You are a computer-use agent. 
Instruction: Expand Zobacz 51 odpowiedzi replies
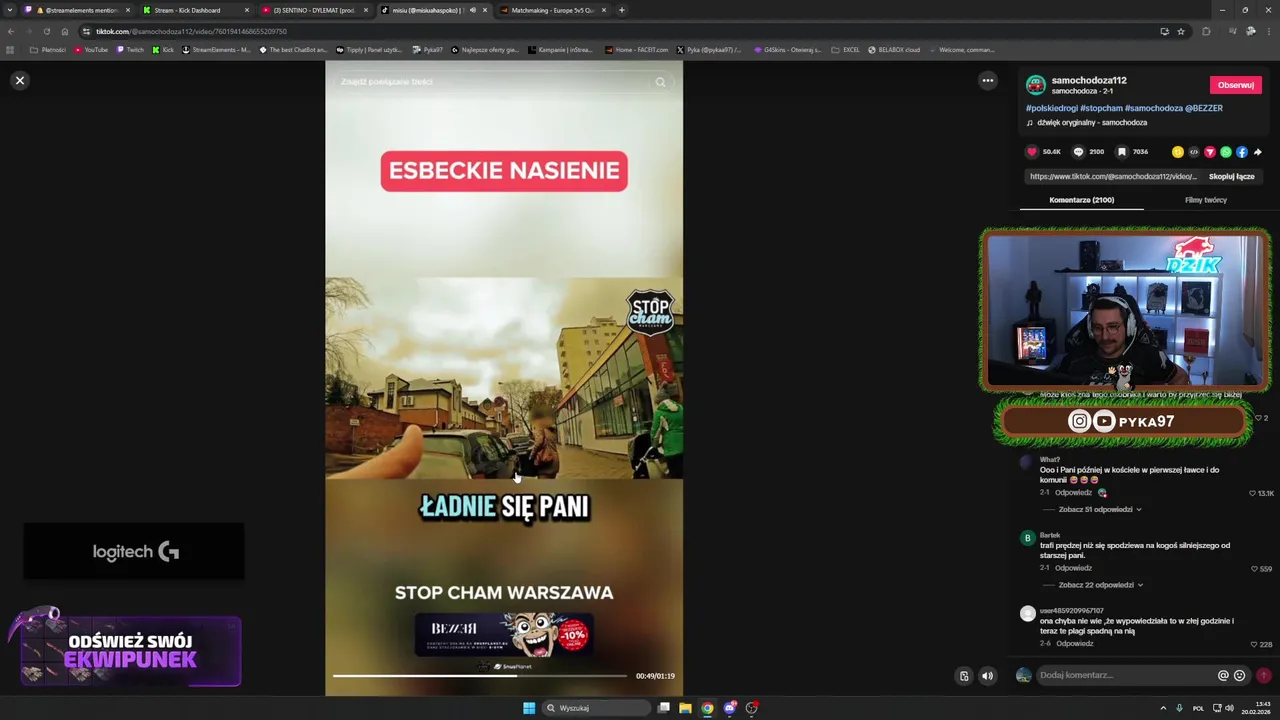pos(1100,509)
